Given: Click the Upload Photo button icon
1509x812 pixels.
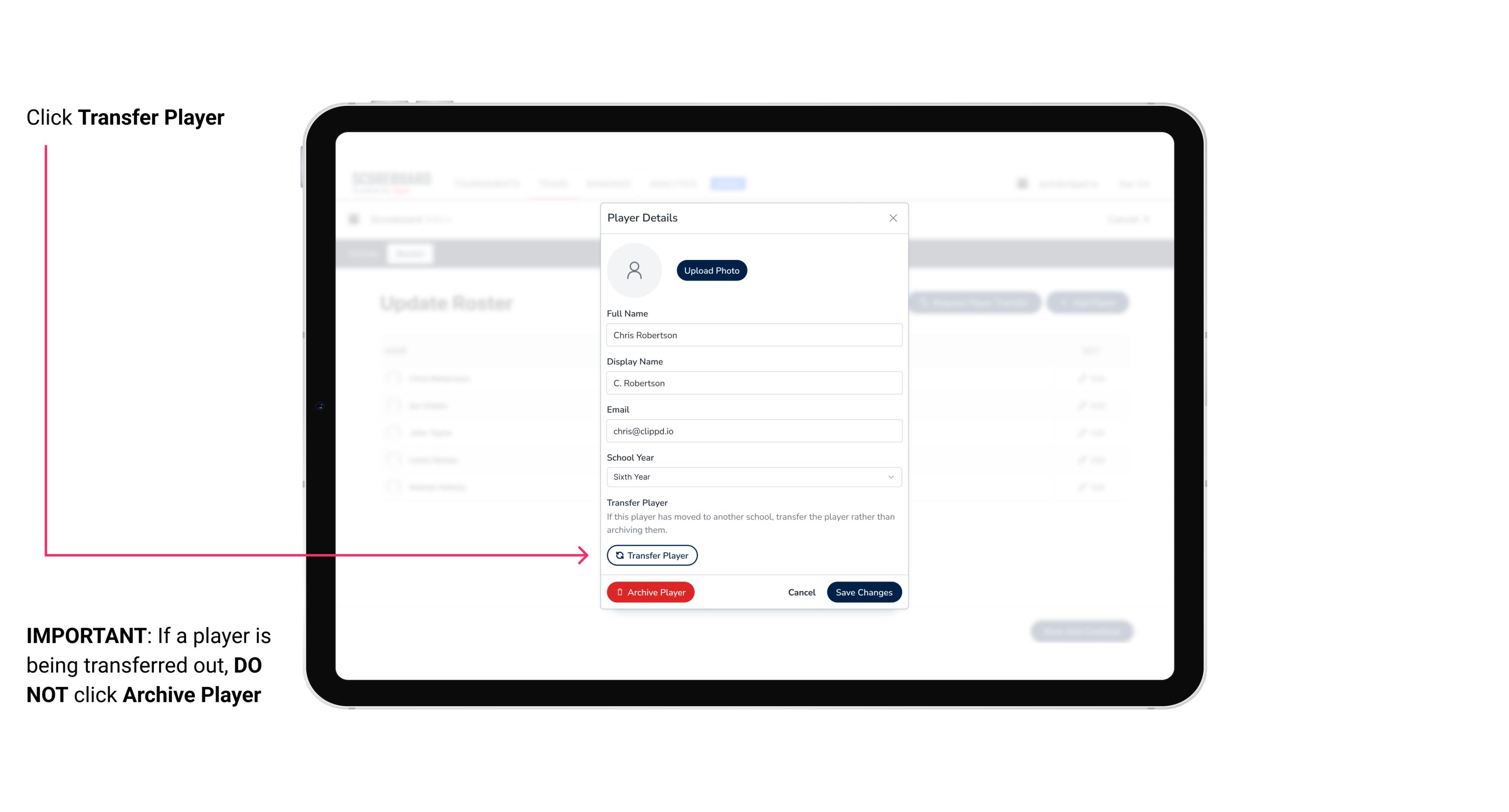Looking at the screenshot, I should click(x=712, y=270).
